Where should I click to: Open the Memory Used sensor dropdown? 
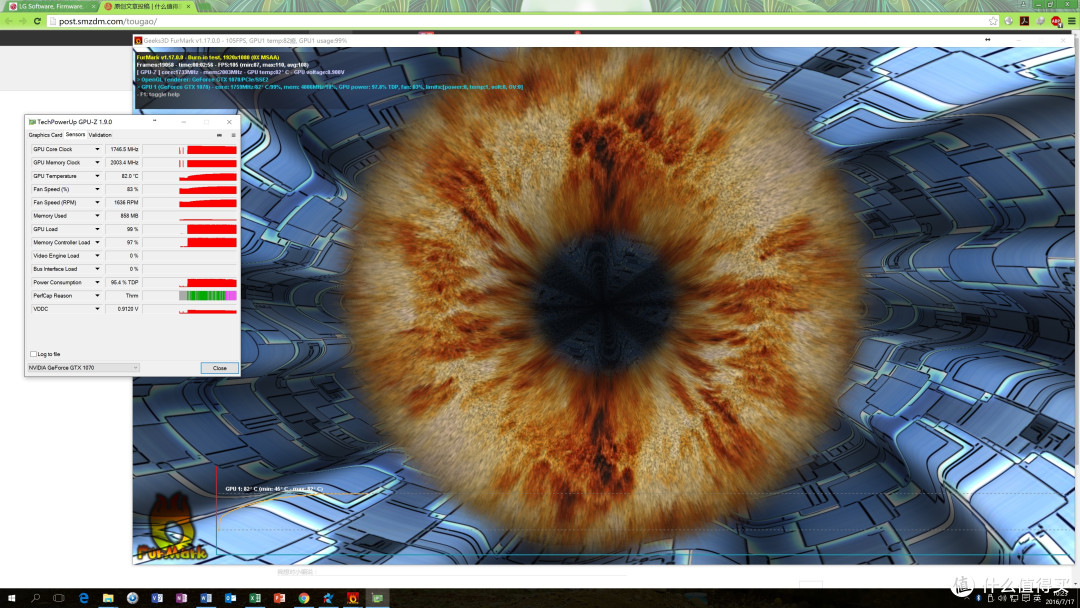click(97, 216)
